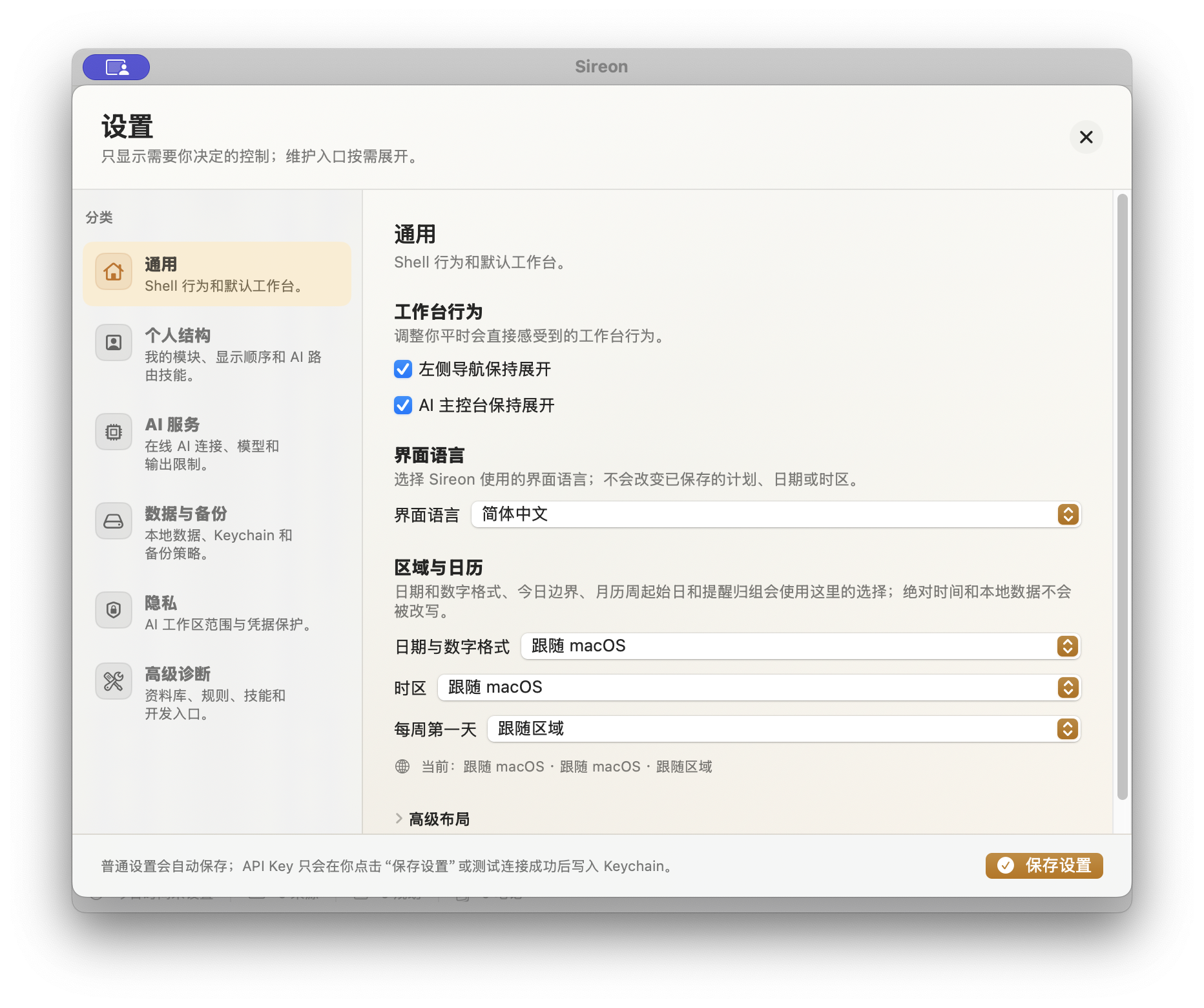Screen dimensions: 1204x1008
Task: Click the 工作台行为 section heading
Action: pos(439,311)
